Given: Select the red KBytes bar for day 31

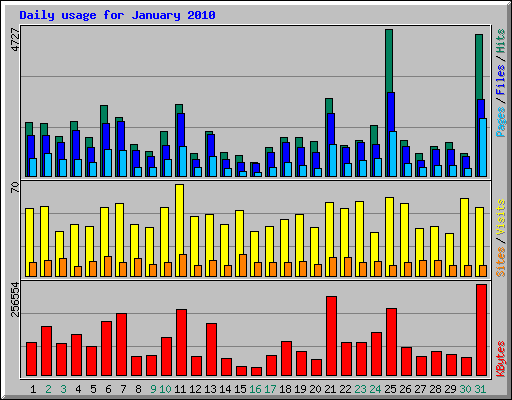Looking at the screenshot, I should tap(481, 330).
